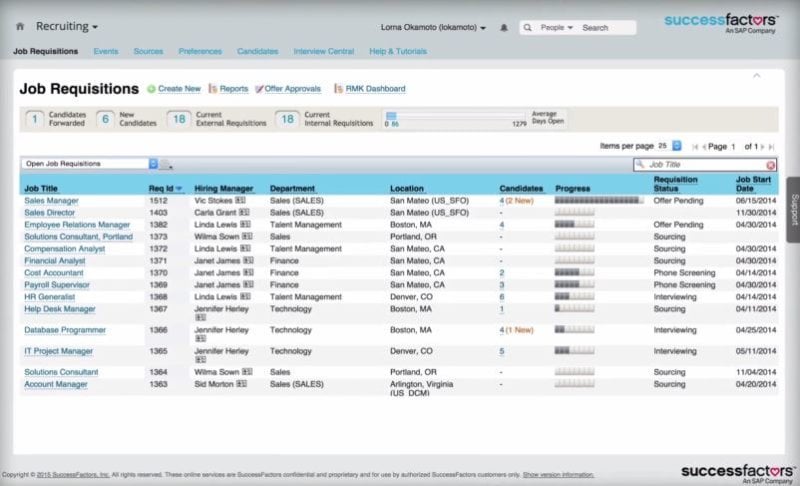Open Wilma Sown card icon in row 1364
Viewport: 800px width, 486px height.
247,372
